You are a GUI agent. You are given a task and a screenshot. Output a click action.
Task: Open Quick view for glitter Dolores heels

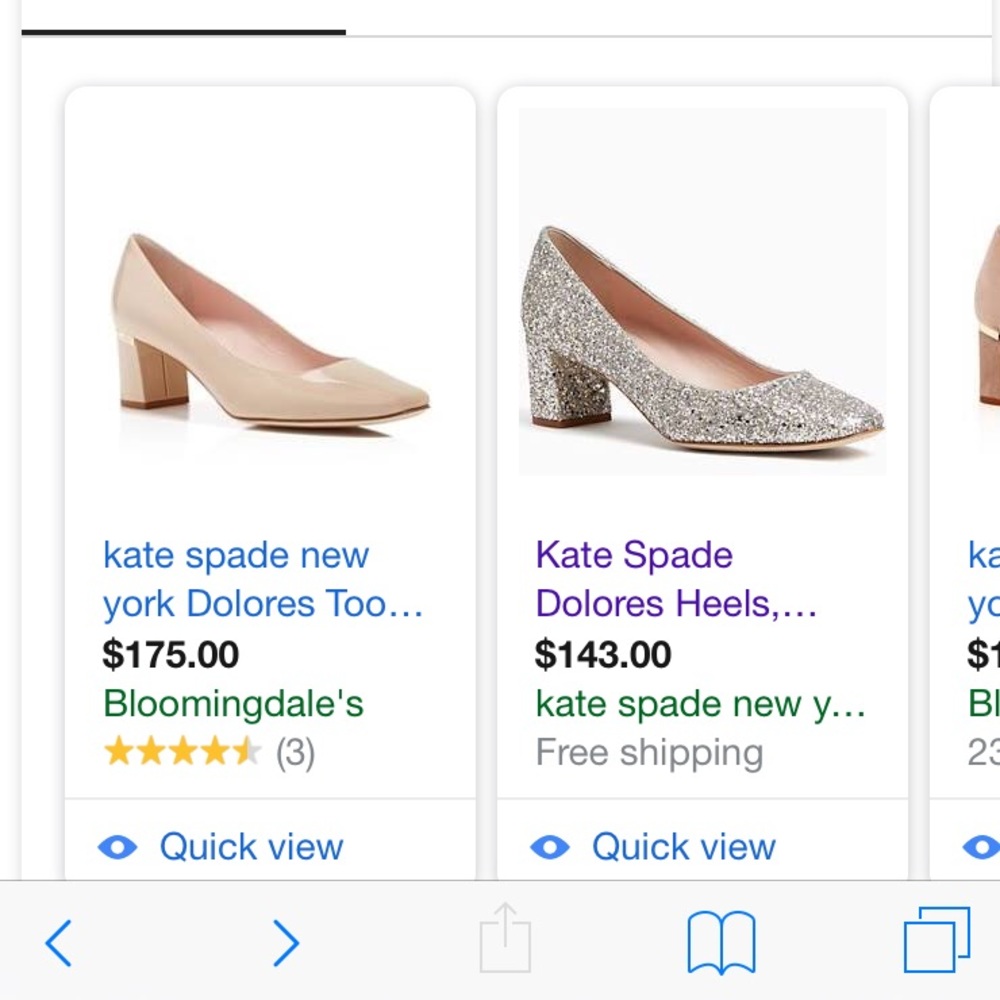(684, 847)
